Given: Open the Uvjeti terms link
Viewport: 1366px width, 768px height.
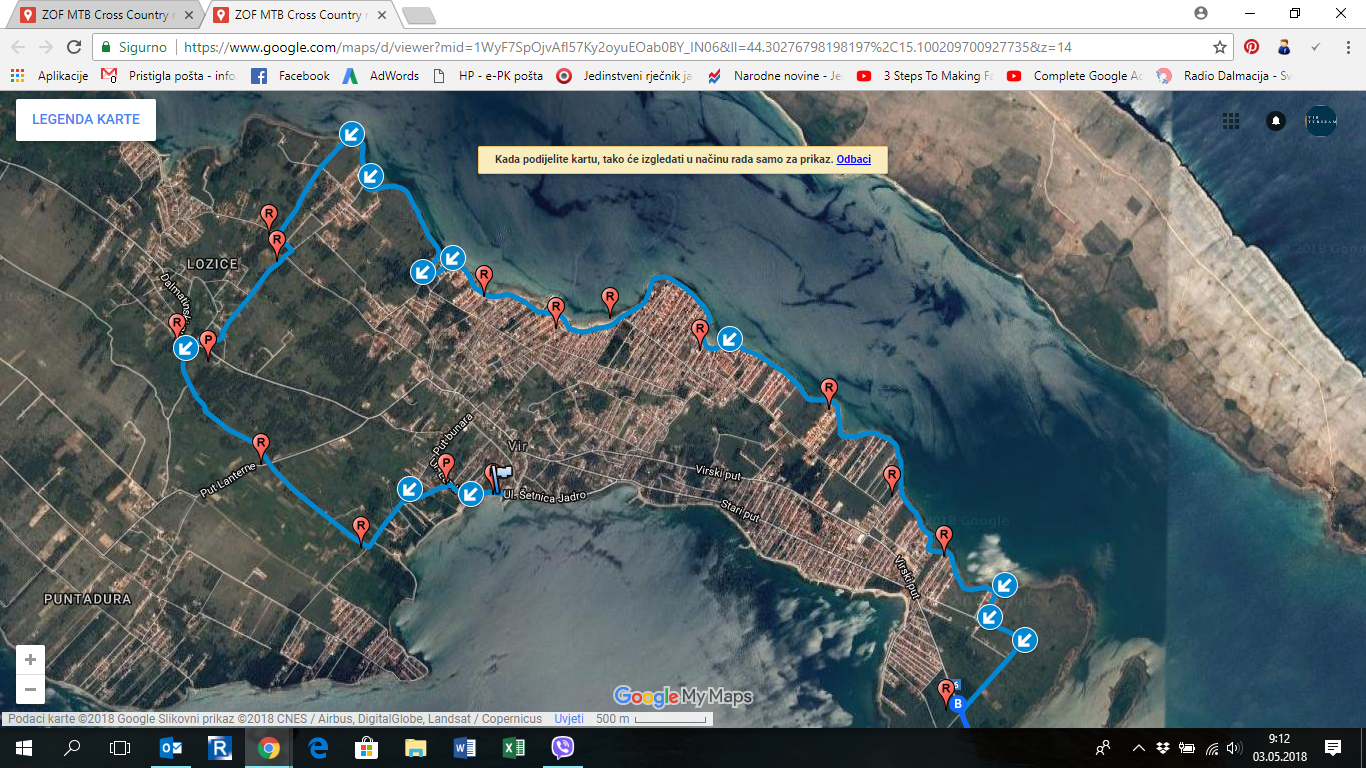Looking at the screenshot, I should pyautogui.click(x=569, y=719).
